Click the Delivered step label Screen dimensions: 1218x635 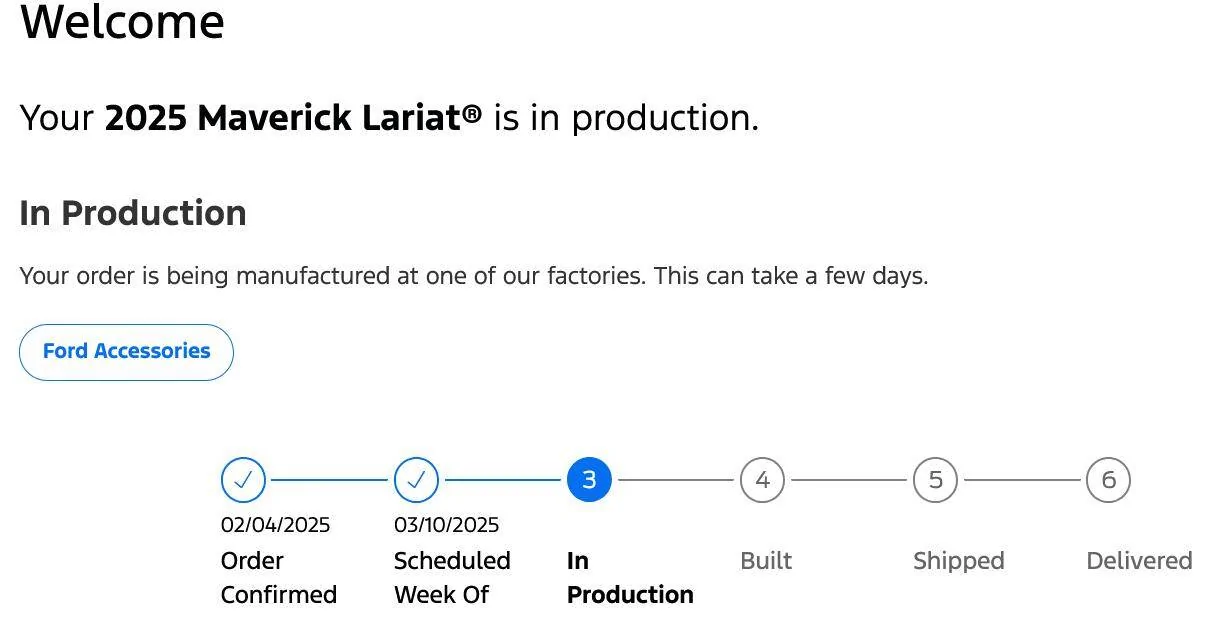[1139, 561]
